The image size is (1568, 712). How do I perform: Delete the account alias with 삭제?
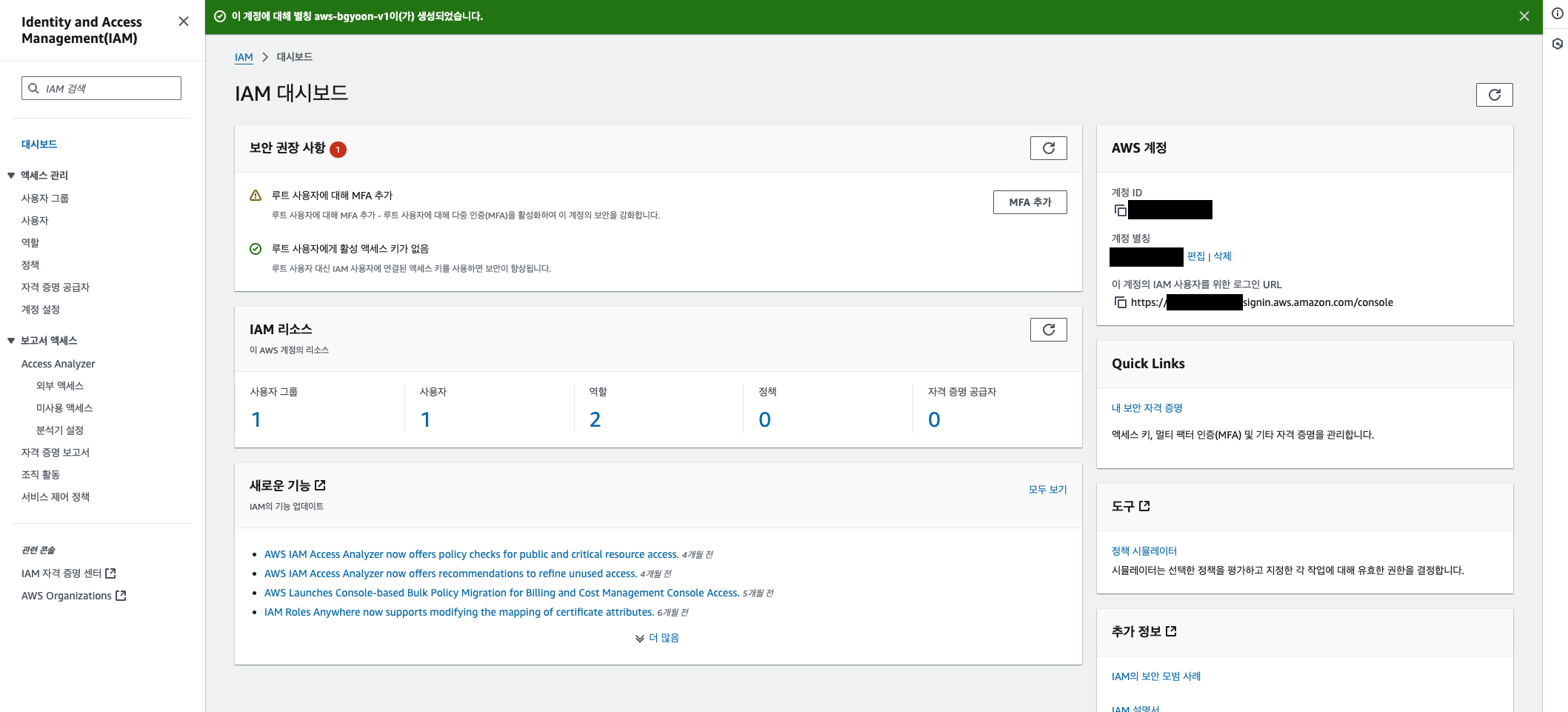[1222, 256]
